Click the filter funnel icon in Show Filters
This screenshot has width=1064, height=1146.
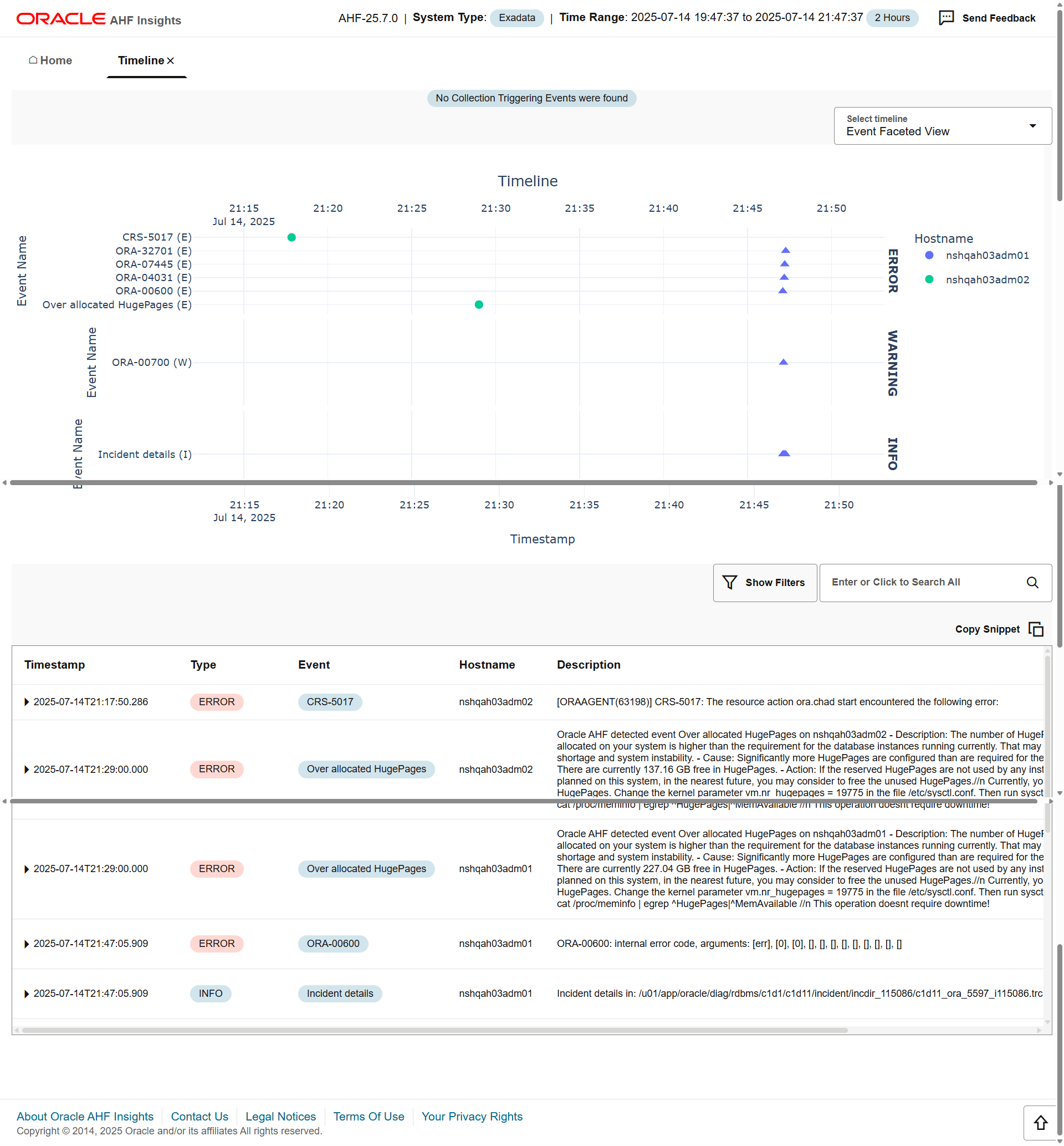729,582
